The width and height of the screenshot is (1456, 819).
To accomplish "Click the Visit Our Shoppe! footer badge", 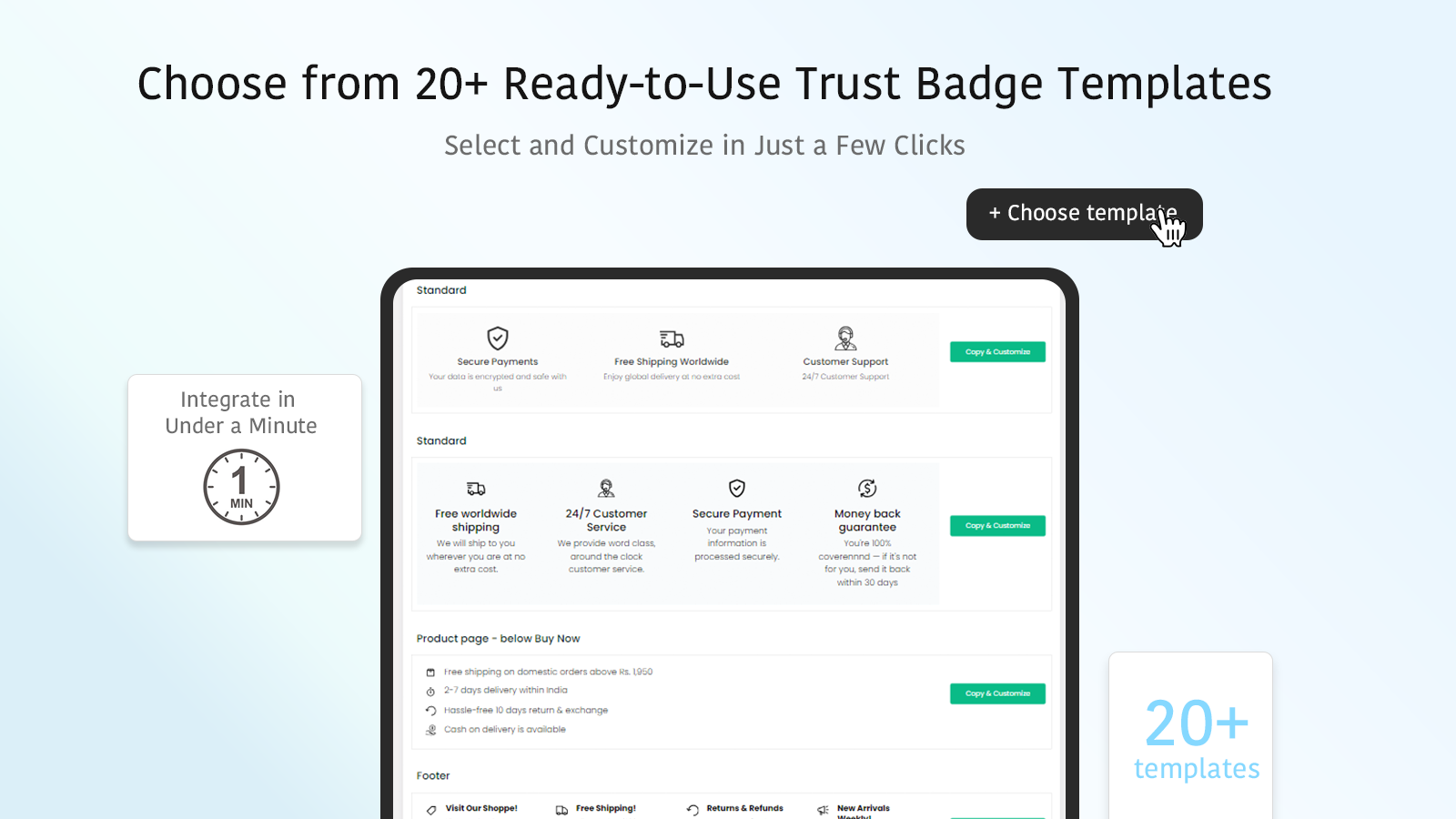I will point(472,808).
